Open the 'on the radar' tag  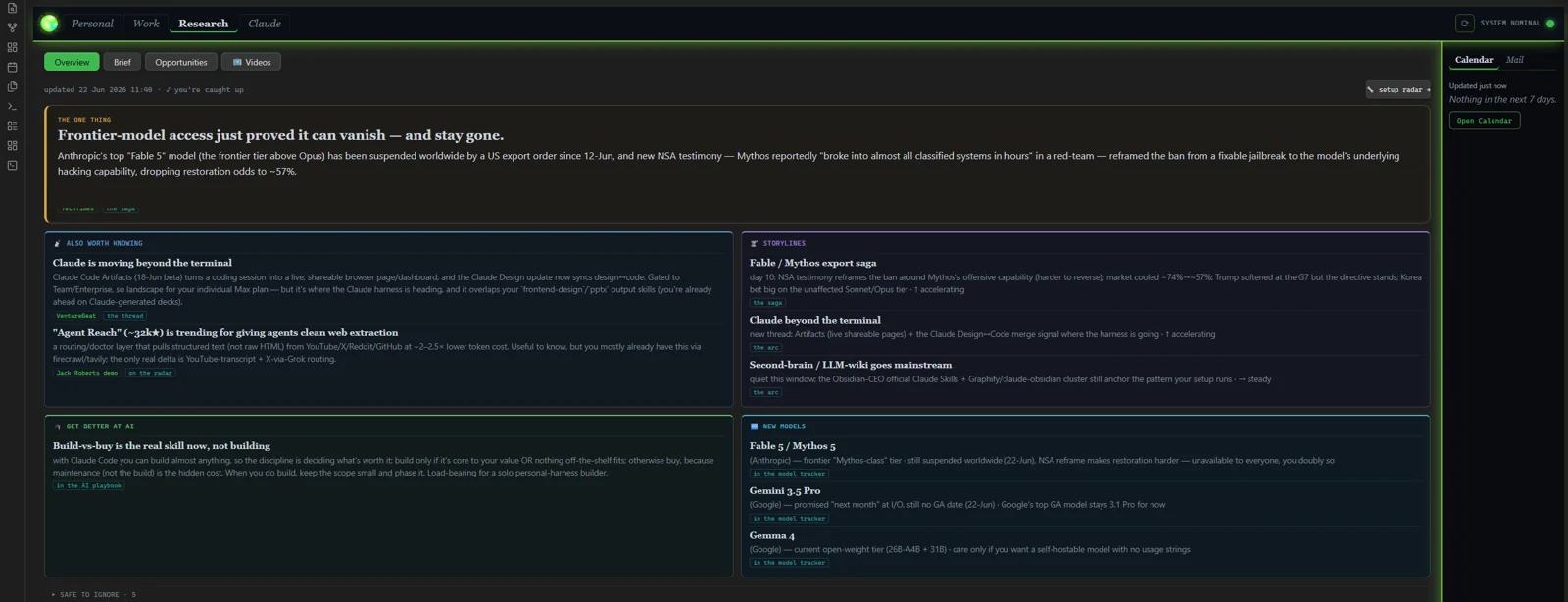(150, 373)
